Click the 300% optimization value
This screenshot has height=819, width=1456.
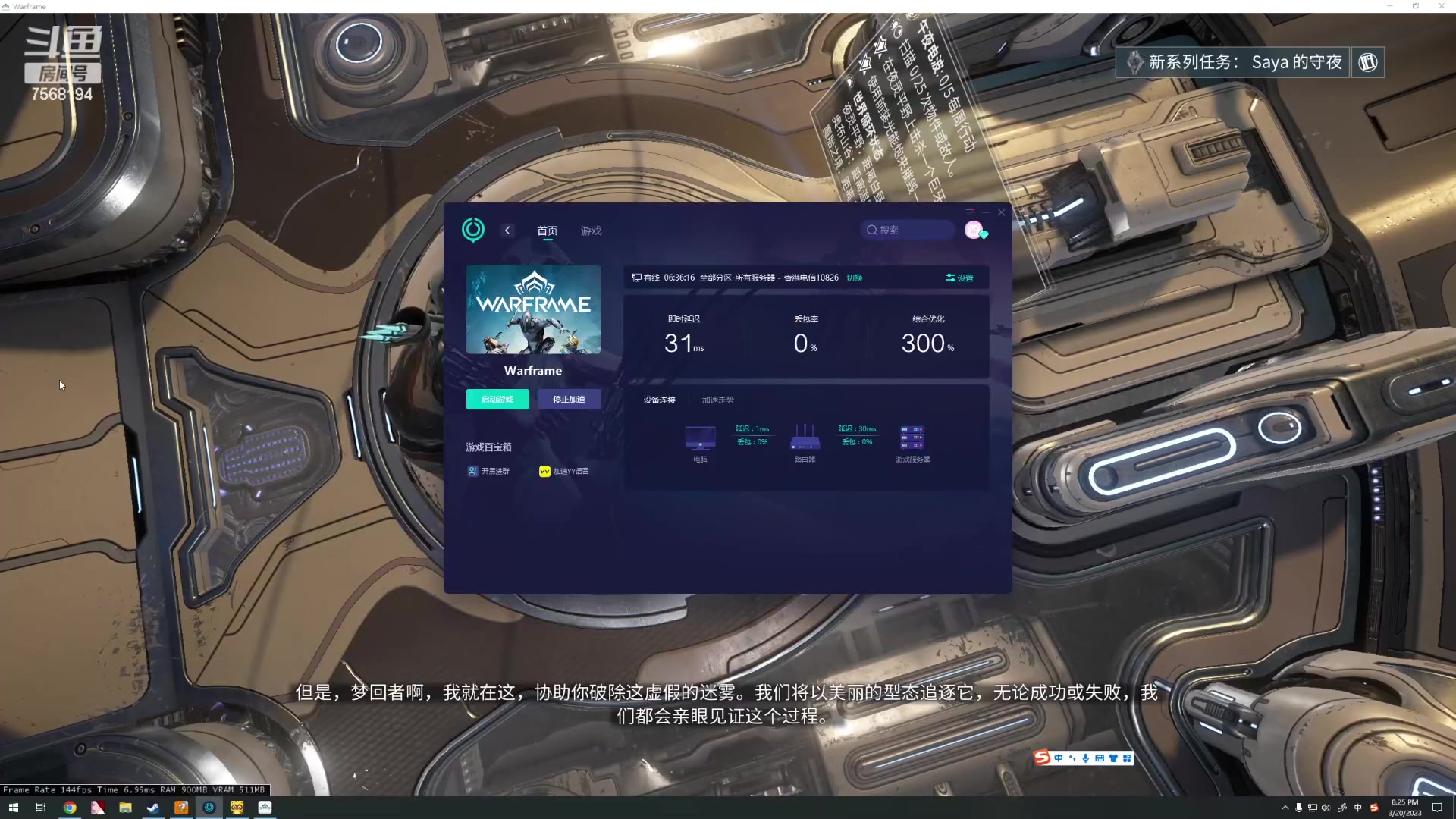click(x=927, y=344)
